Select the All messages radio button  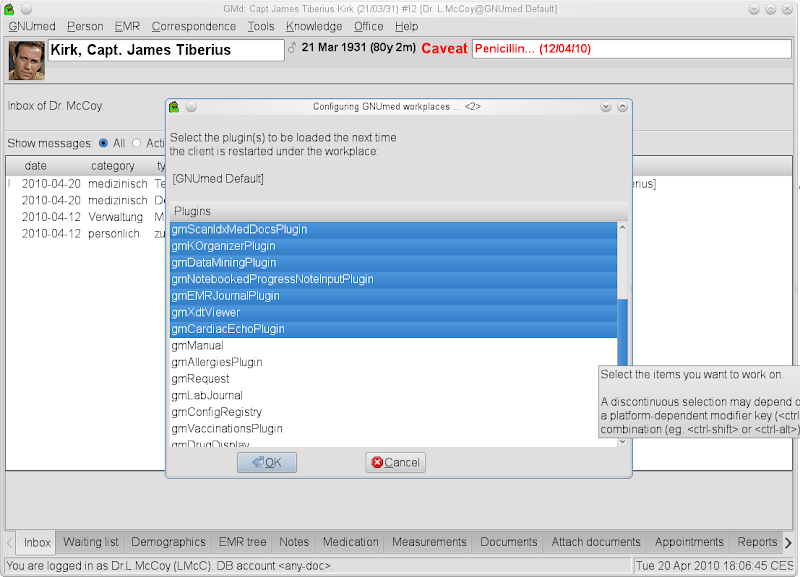[104, 143]
